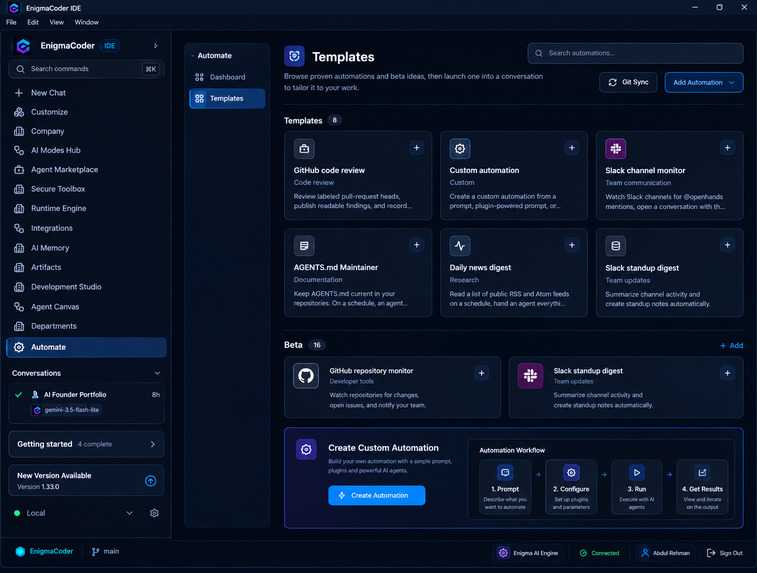The width and height of the screenshot is (757, 573).
Task: Click the GitHub repository monitor octocat icon
Action: (306, 376)
